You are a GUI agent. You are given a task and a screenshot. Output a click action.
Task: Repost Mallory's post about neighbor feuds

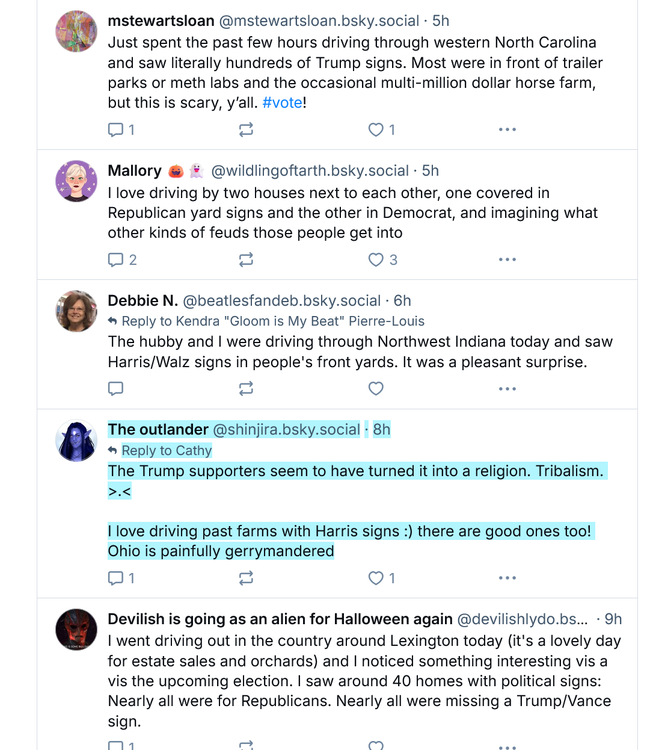click(x=246, y=259)
